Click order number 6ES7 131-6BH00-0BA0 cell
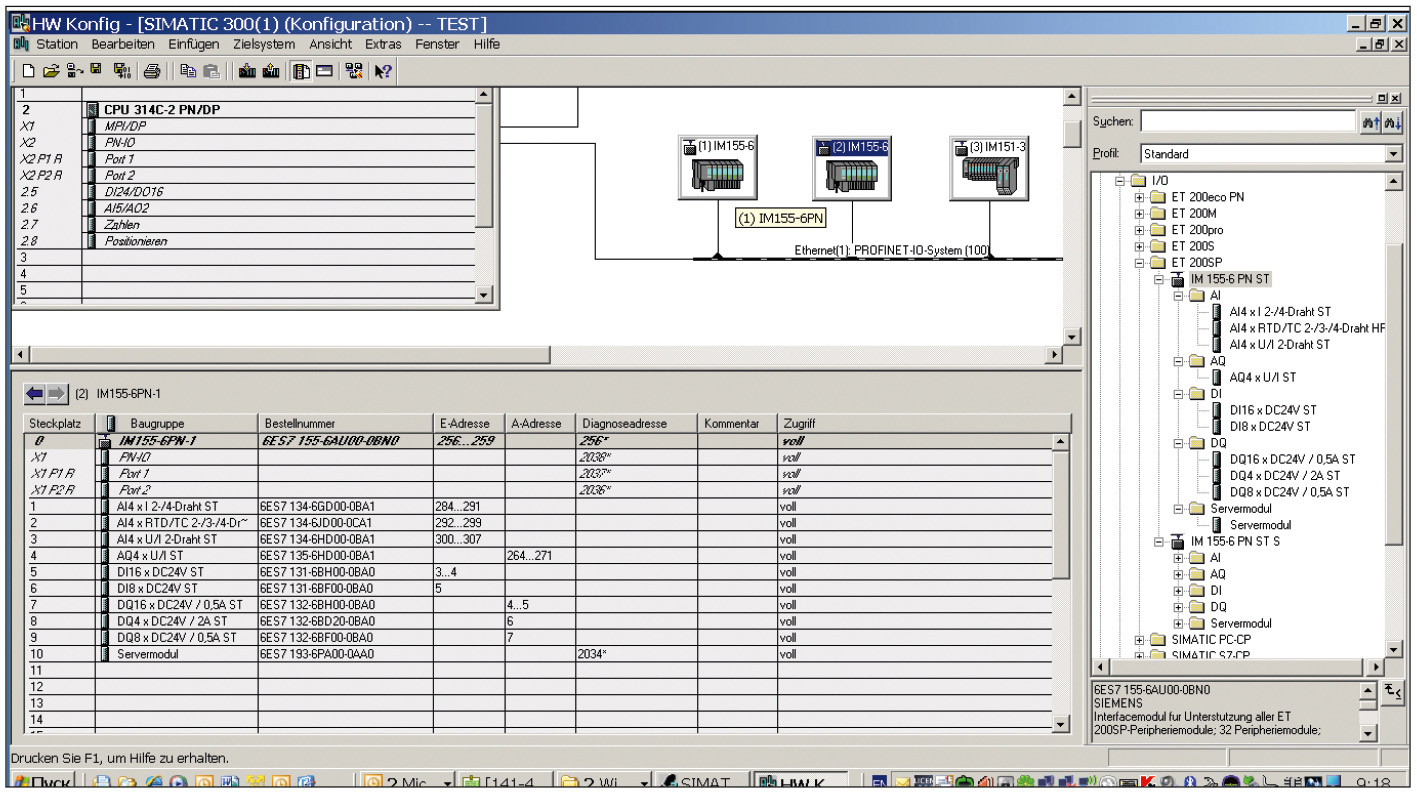 tap(345, 572)
